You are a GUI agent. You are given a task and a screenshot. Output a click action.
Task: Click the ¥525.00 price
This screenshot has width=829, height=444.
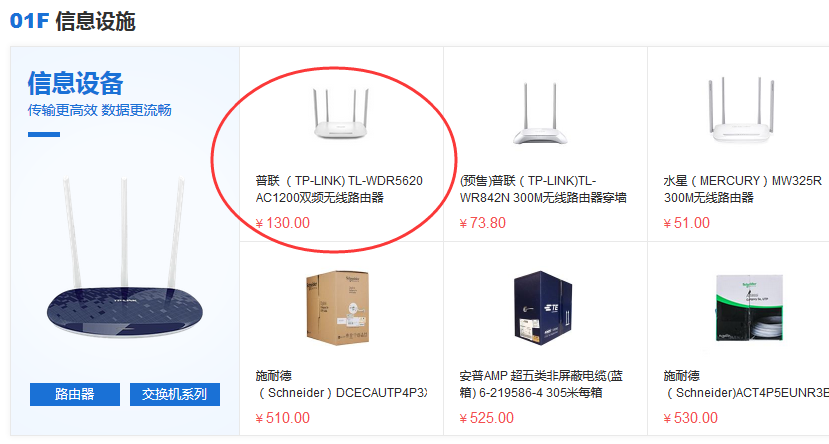coord(486,418)
